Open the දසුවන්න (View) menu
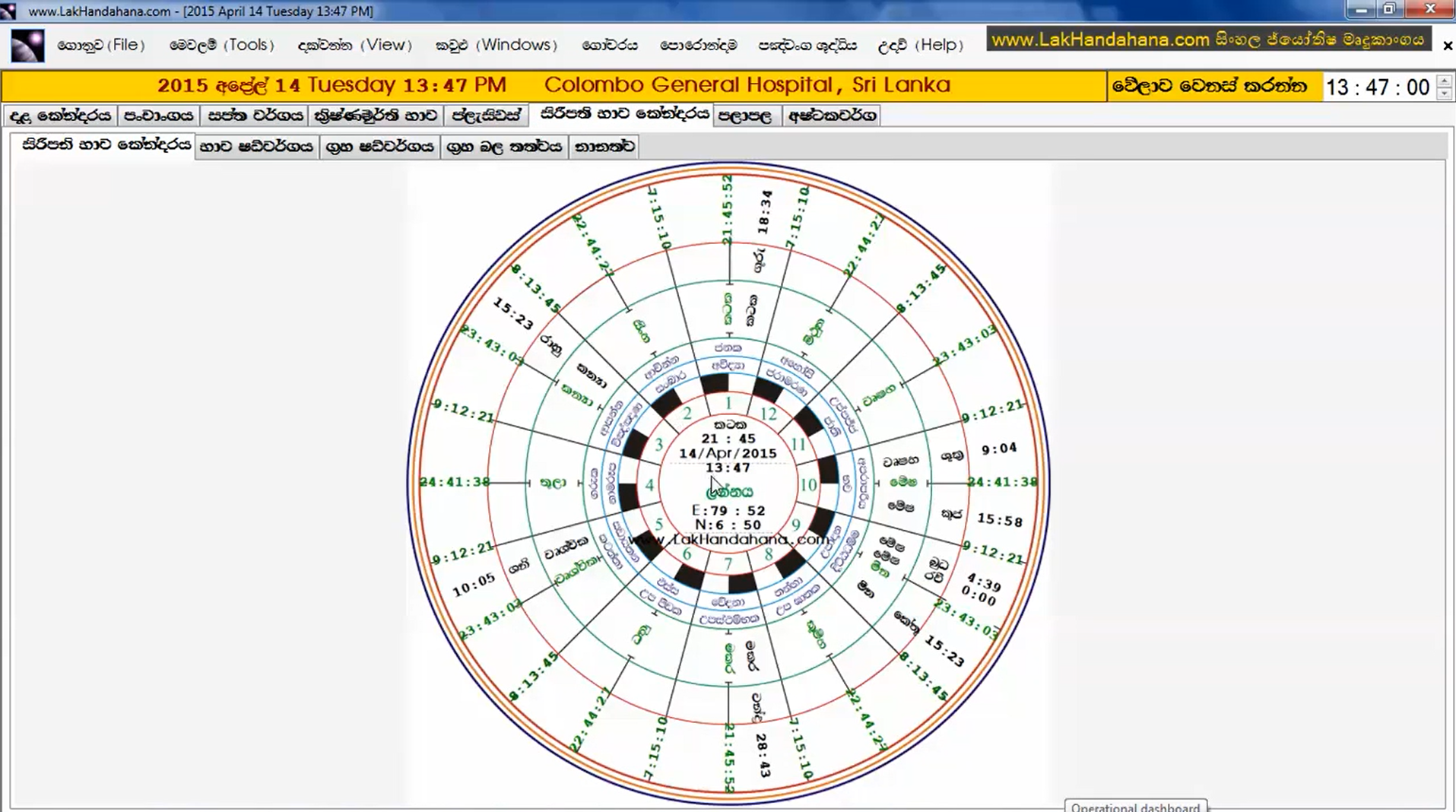The image size is (1456, 812). (x=354, y=45)
